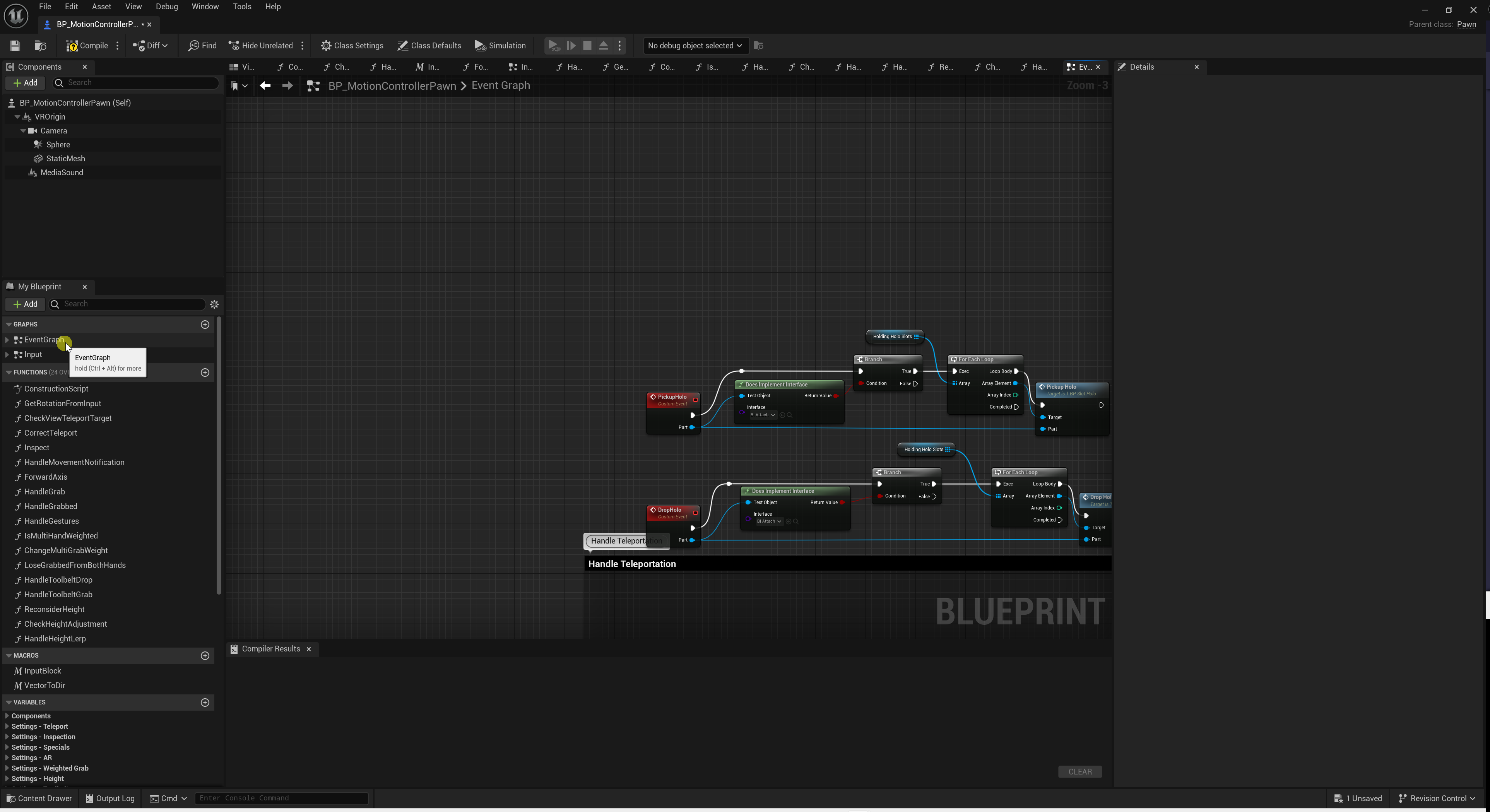The height and width of the screenshot is (812, 1490).
Task: Click the Compile blueprint button
Action: tap(87, 46)
